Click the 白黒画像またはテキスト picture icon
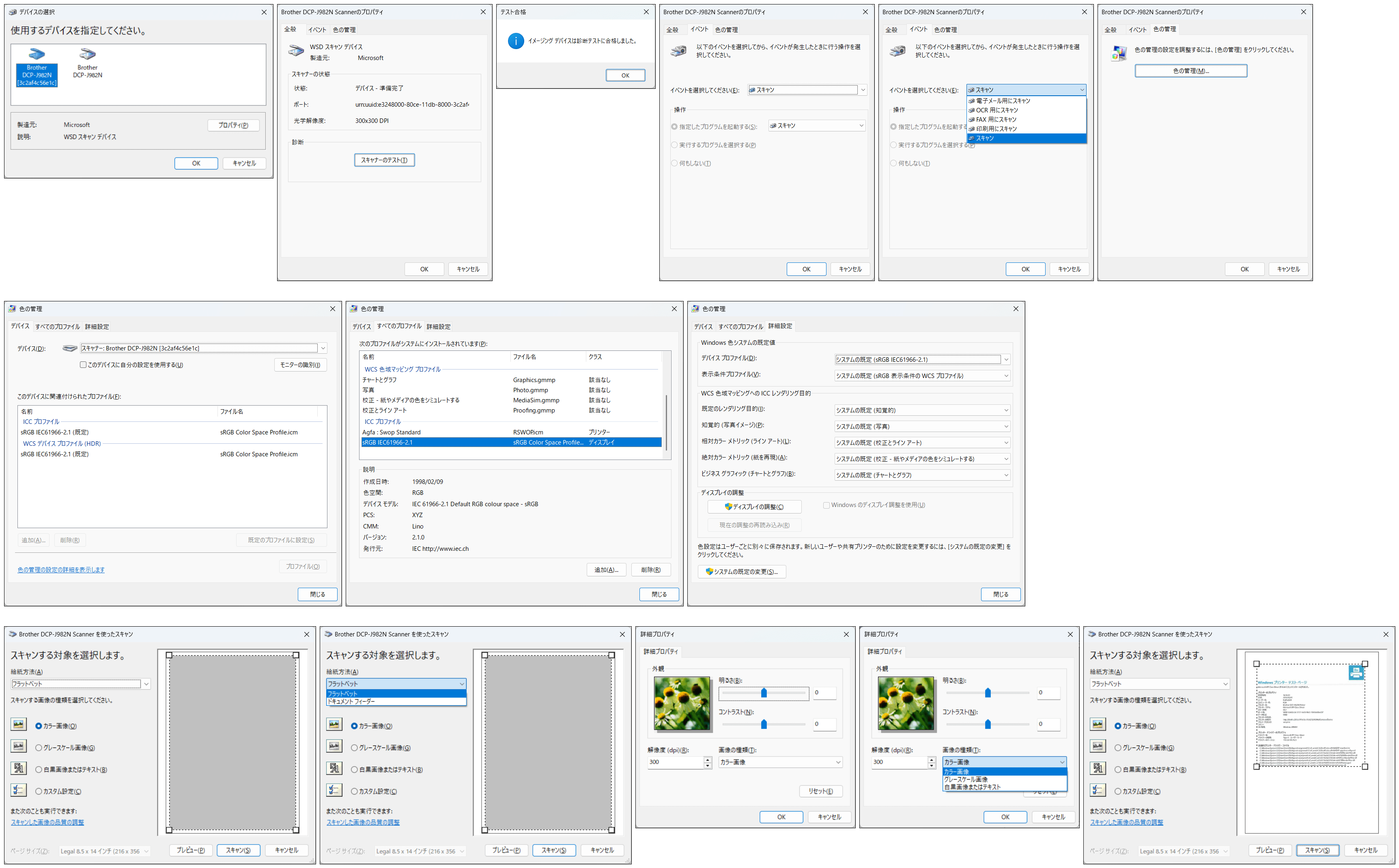Viewport: 1399px width, 868px height. pyautogui.click(x=19, y=768)
